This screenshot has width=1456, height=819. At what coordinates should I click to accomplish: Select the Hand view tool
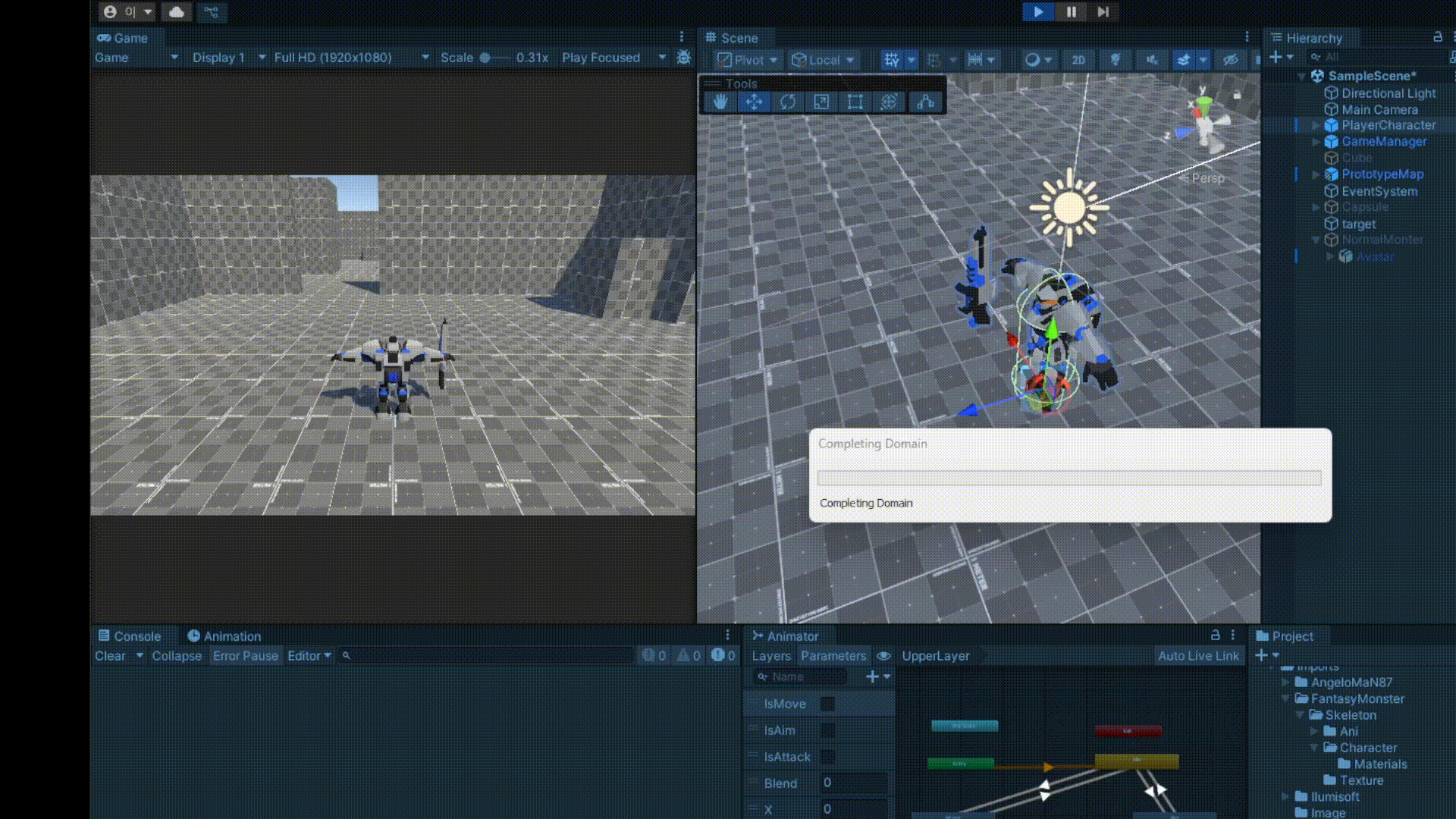pyautogui.click(x=720, y=102)
